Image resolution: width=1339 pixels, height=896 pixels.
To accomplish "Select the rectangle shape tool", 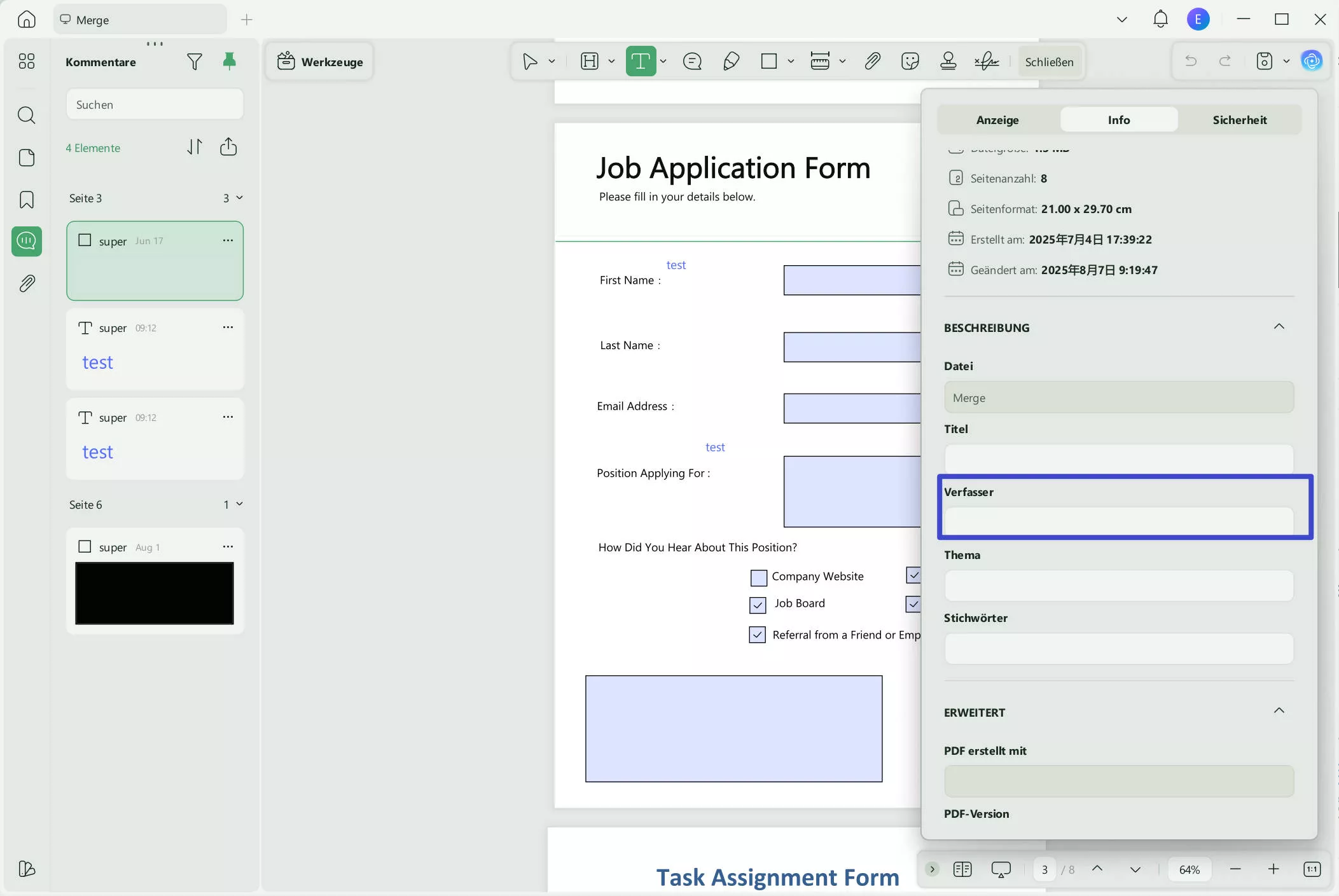I will pos(769,61).
